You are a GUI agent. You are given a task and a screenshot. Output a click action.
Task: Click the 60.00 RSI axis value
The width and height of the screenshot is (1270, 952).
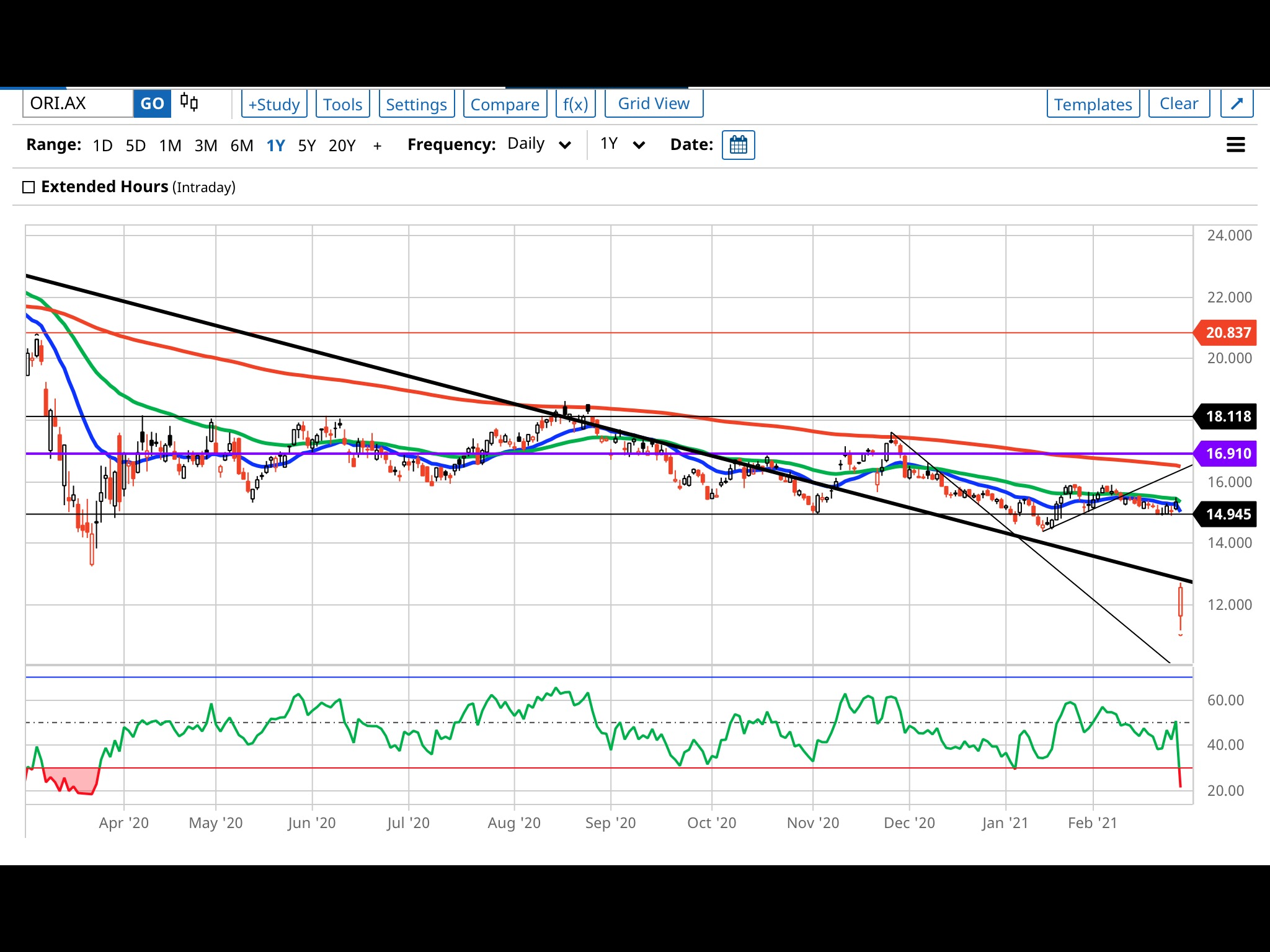[x=1225, y=700]
